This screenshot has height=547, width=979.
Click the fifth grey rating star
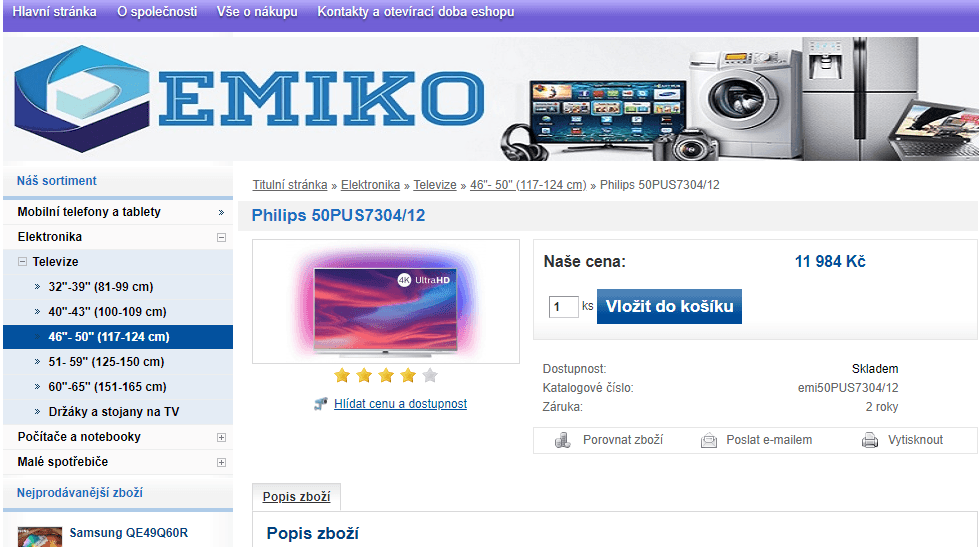coord(430,375)
